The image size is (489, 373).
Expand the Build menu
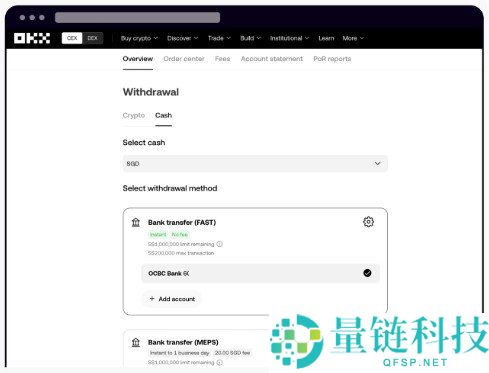click(x=251, y=38)
